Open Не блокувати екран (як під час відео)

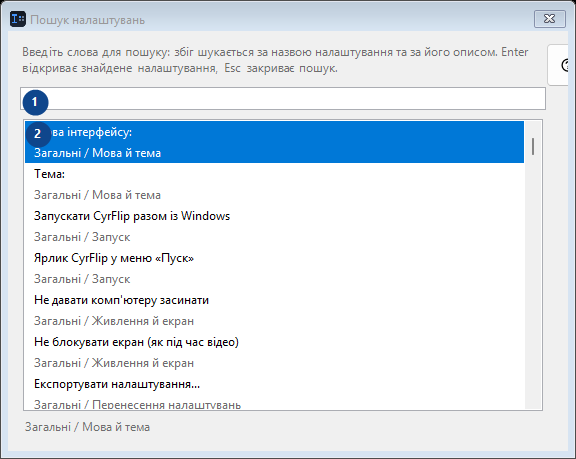274,352
